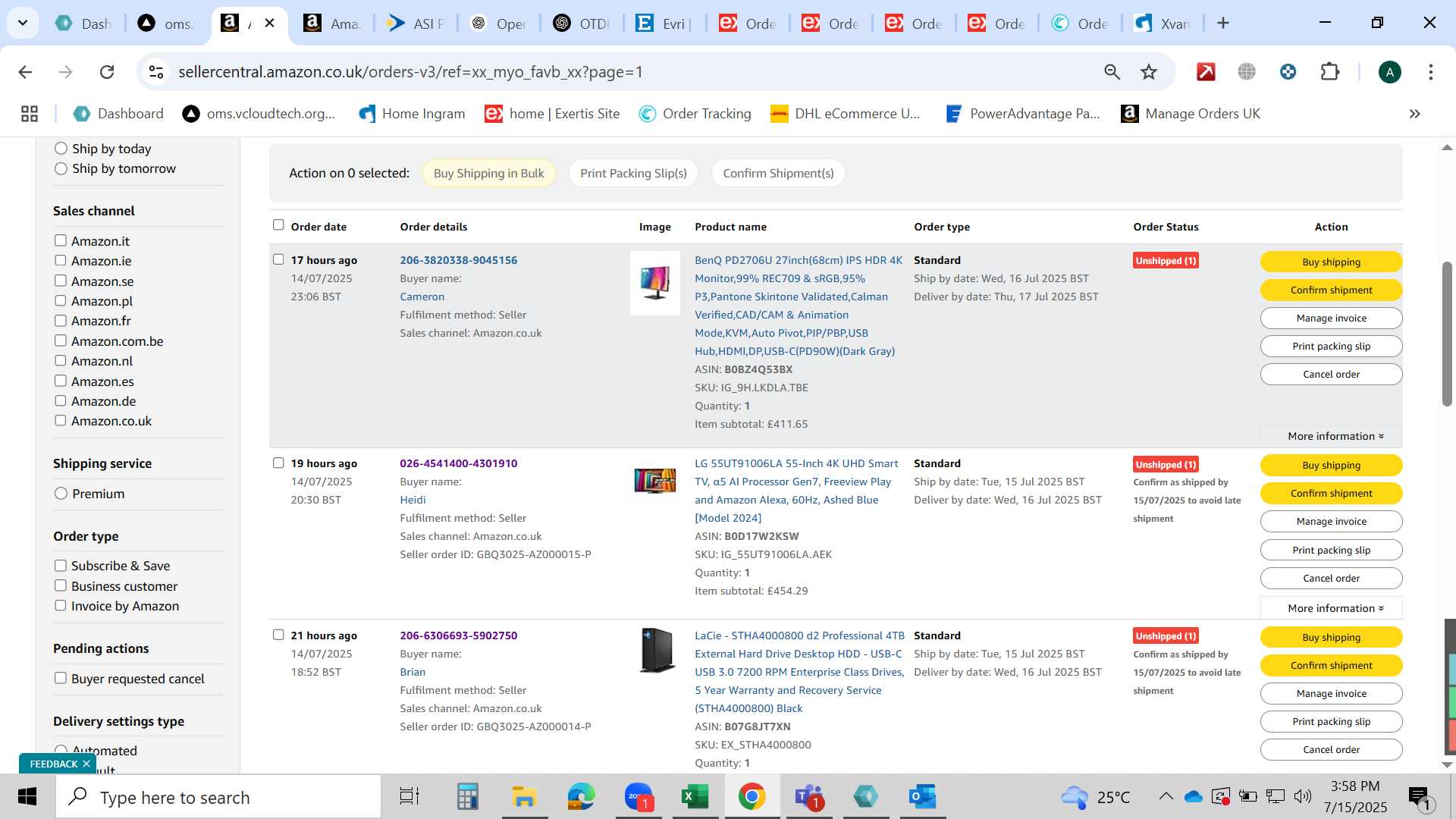Switch to the Evri browser tab
The height and width of the screenshot is (819, 1456).
click(665, 24)
